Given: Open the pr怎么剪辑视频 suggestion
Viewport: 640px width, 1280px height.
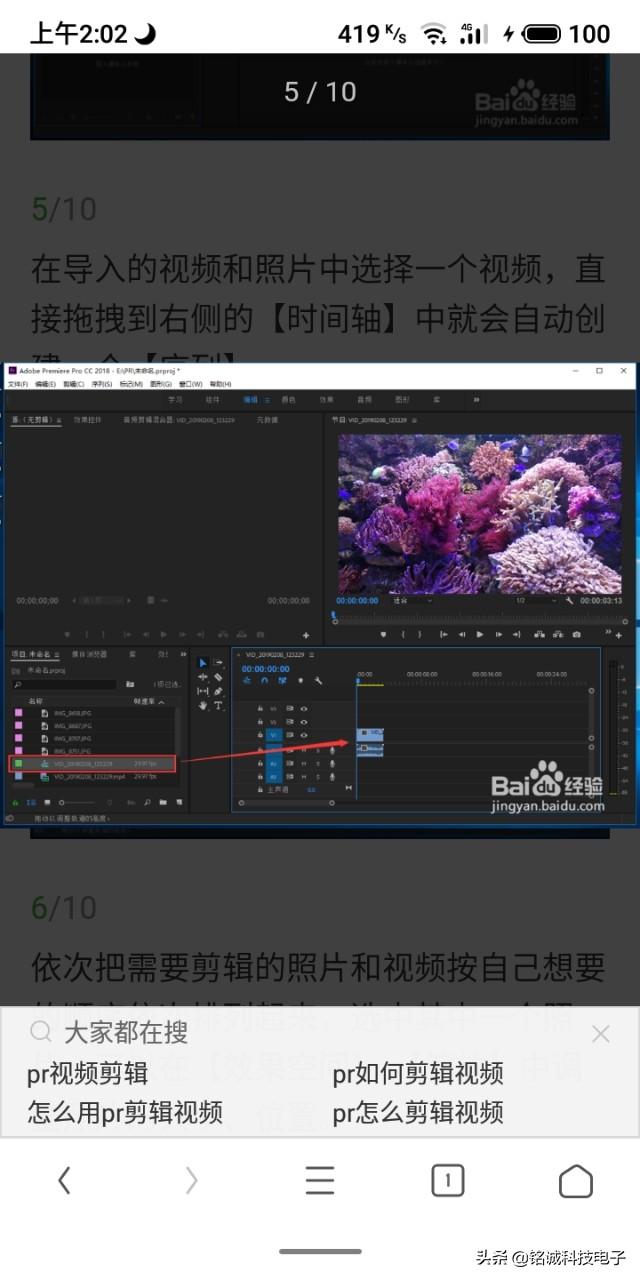Looking at the screenshot, I should 418,1112.
